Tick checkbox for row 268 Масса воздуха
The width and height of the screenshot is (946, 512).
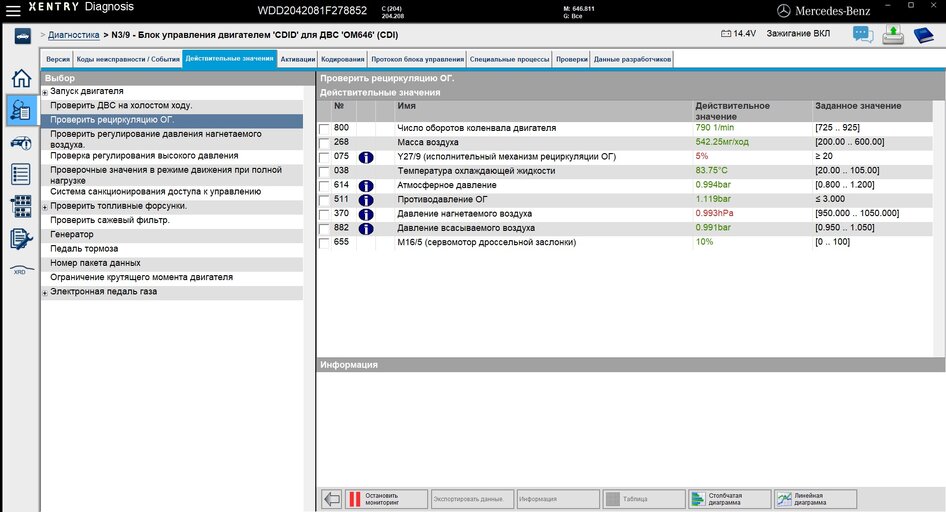325,144
